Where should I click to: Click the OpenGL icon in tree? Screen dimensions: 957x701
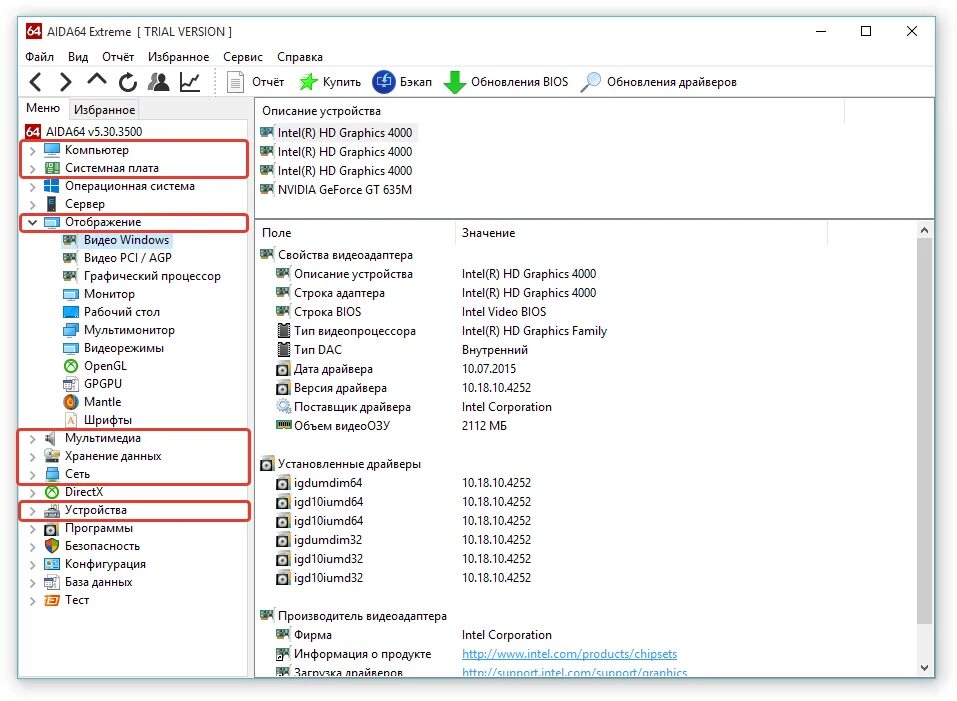[x=71, y=366]
